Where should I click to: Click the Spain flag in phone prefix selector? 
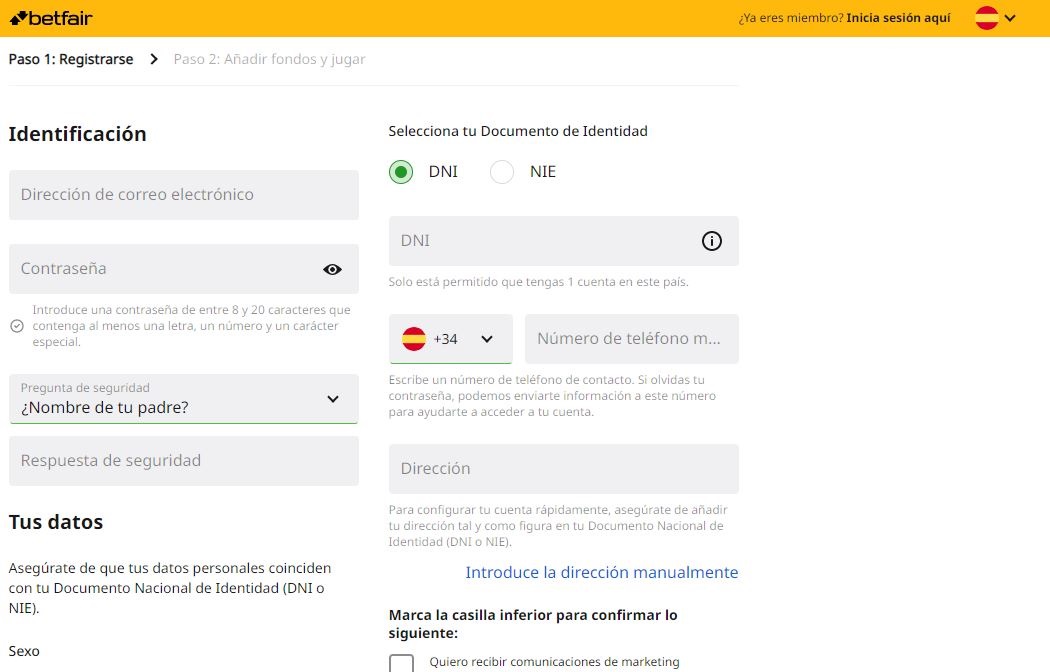coord(414,339)
